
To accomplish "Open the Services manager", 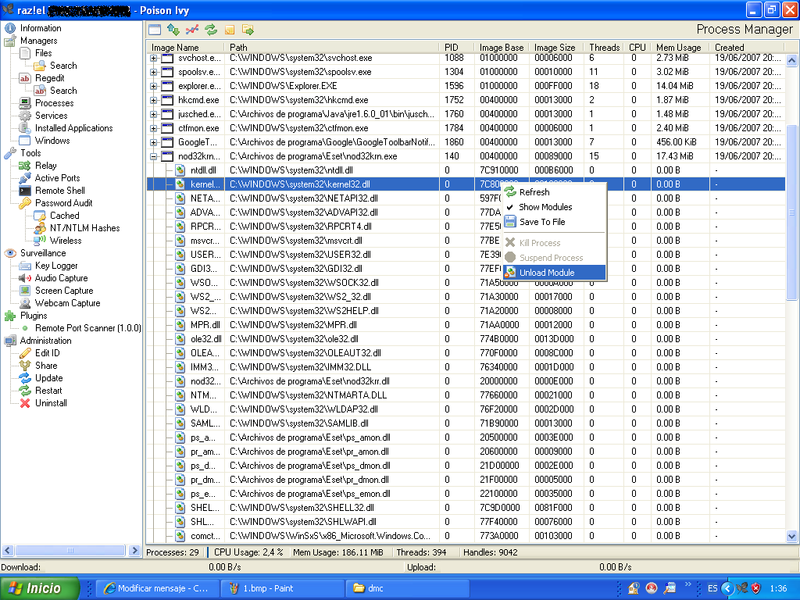I will (x=51, y=116).
